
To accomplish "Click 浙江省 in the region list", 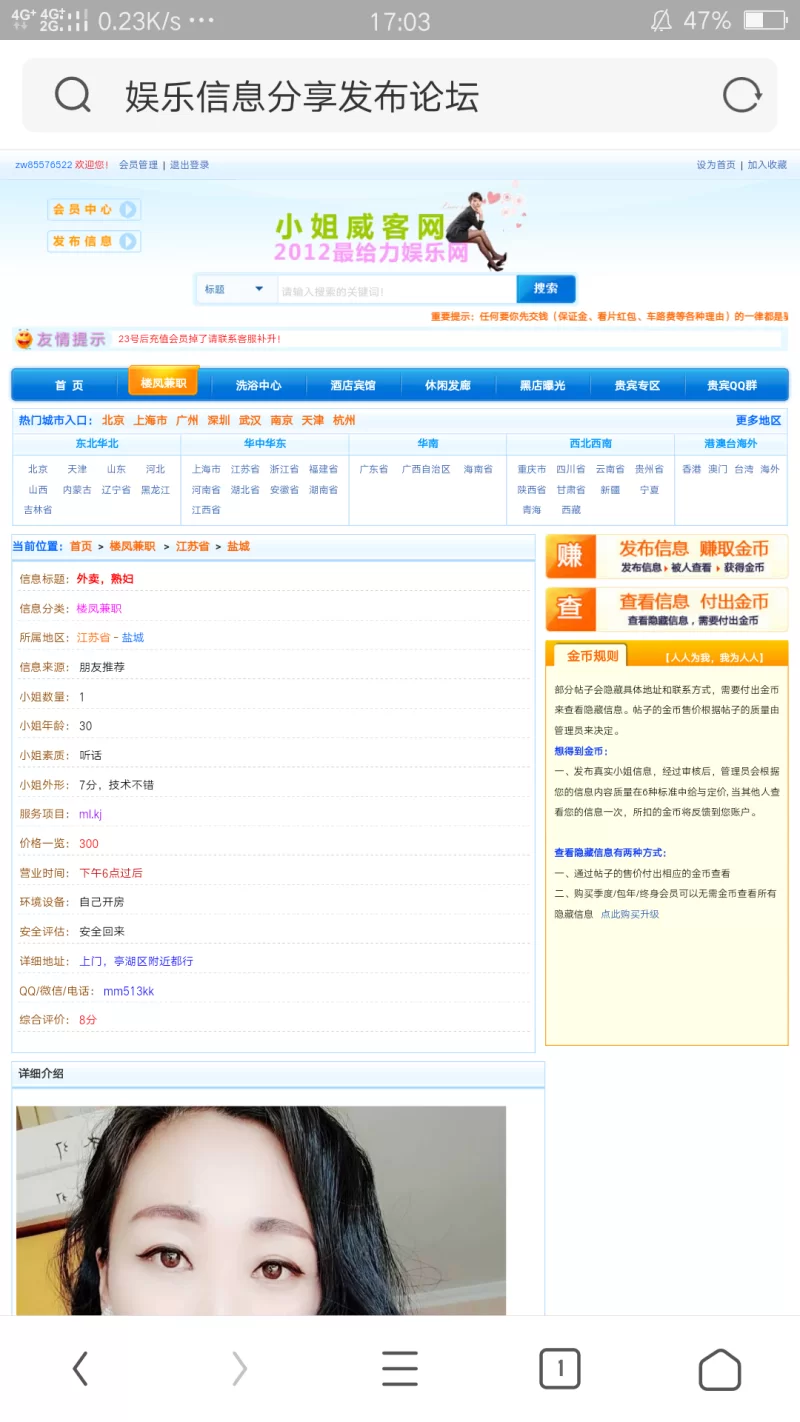I will 284,469.
